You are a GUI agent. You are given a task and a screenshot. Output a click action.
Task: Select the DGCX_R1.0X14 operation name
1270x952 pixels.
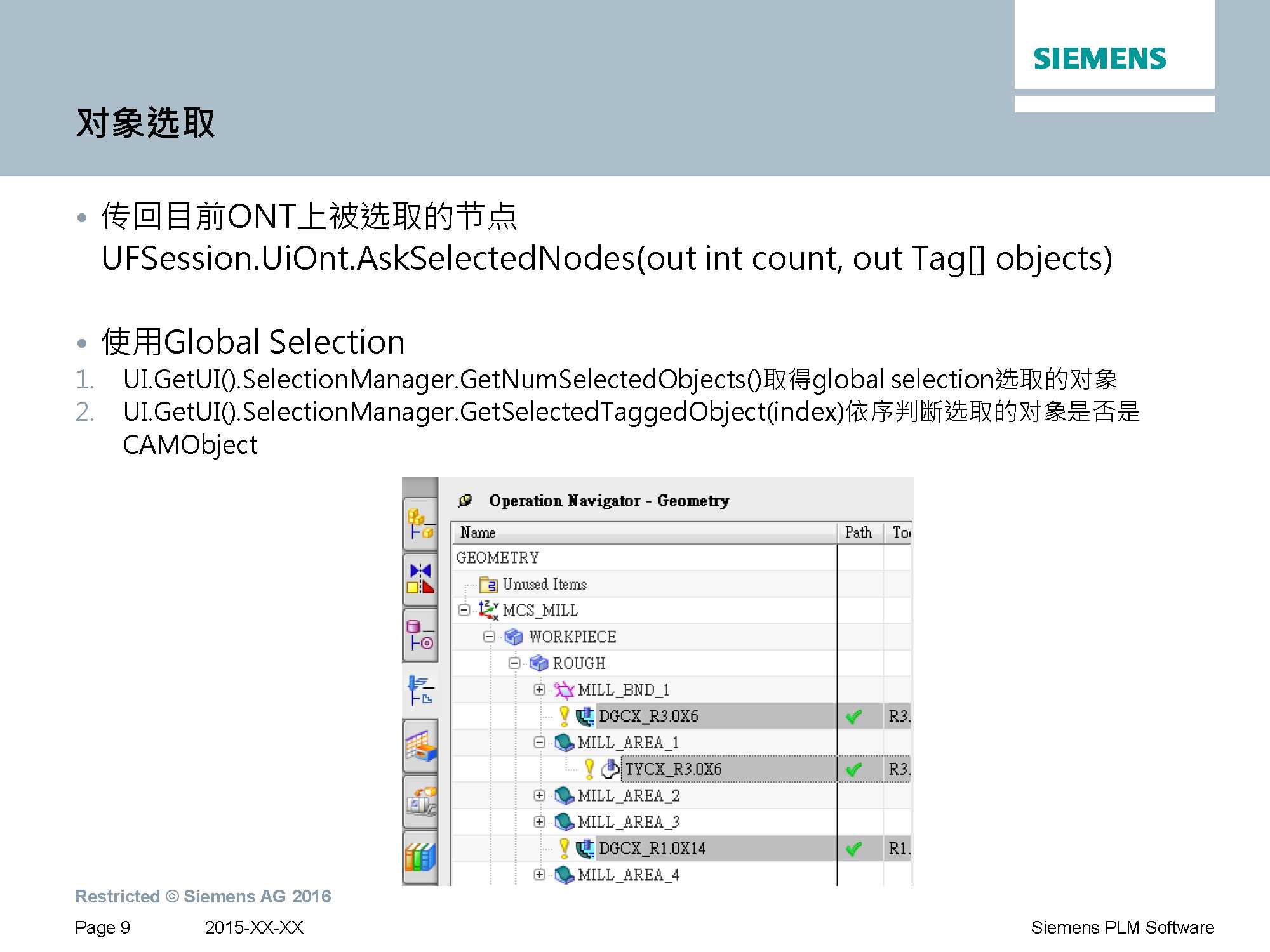click(x=652, y=849)
